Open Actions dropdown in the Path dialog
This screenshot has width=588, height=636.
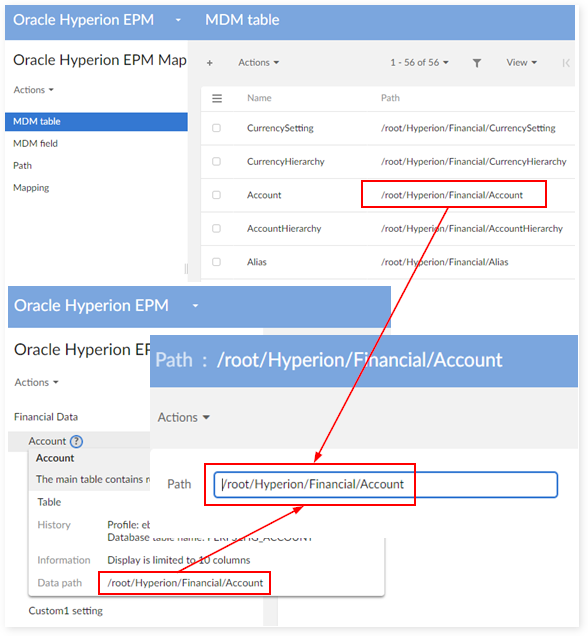pos(184,417)
